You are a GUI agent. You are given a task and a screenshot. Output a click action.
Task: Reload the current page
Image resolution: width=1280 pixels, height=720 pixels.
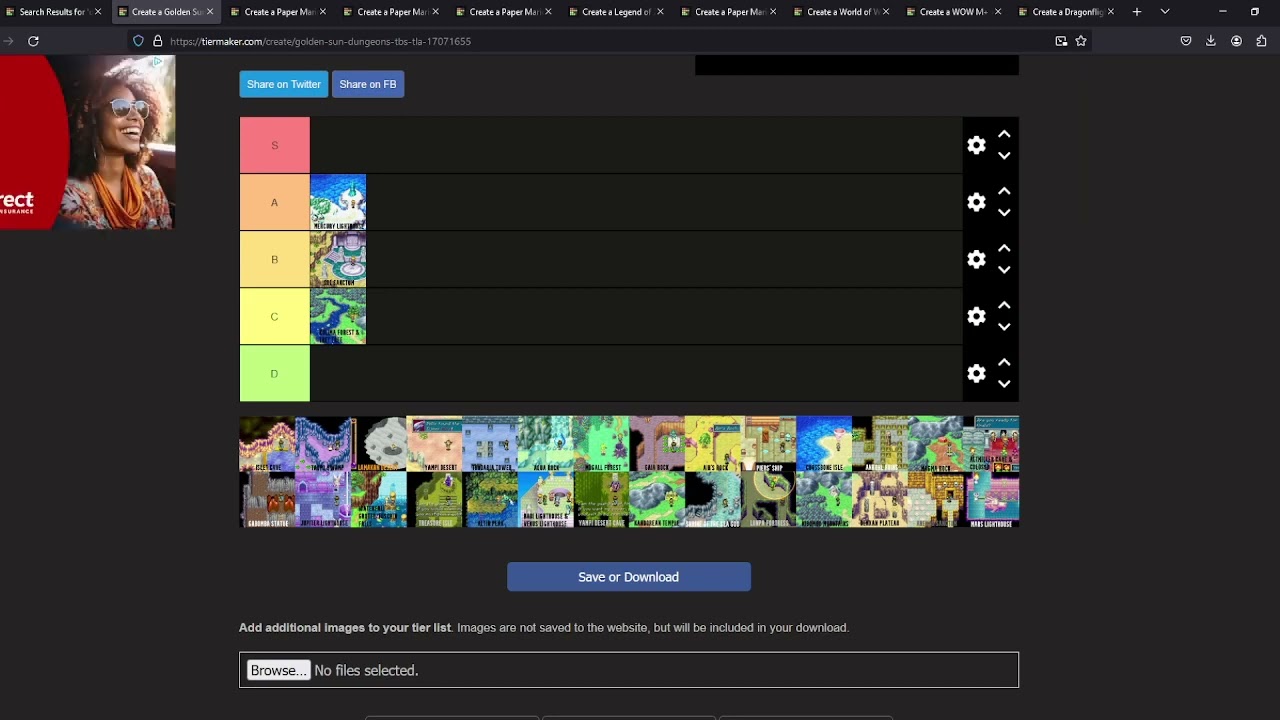pos(33,41)
